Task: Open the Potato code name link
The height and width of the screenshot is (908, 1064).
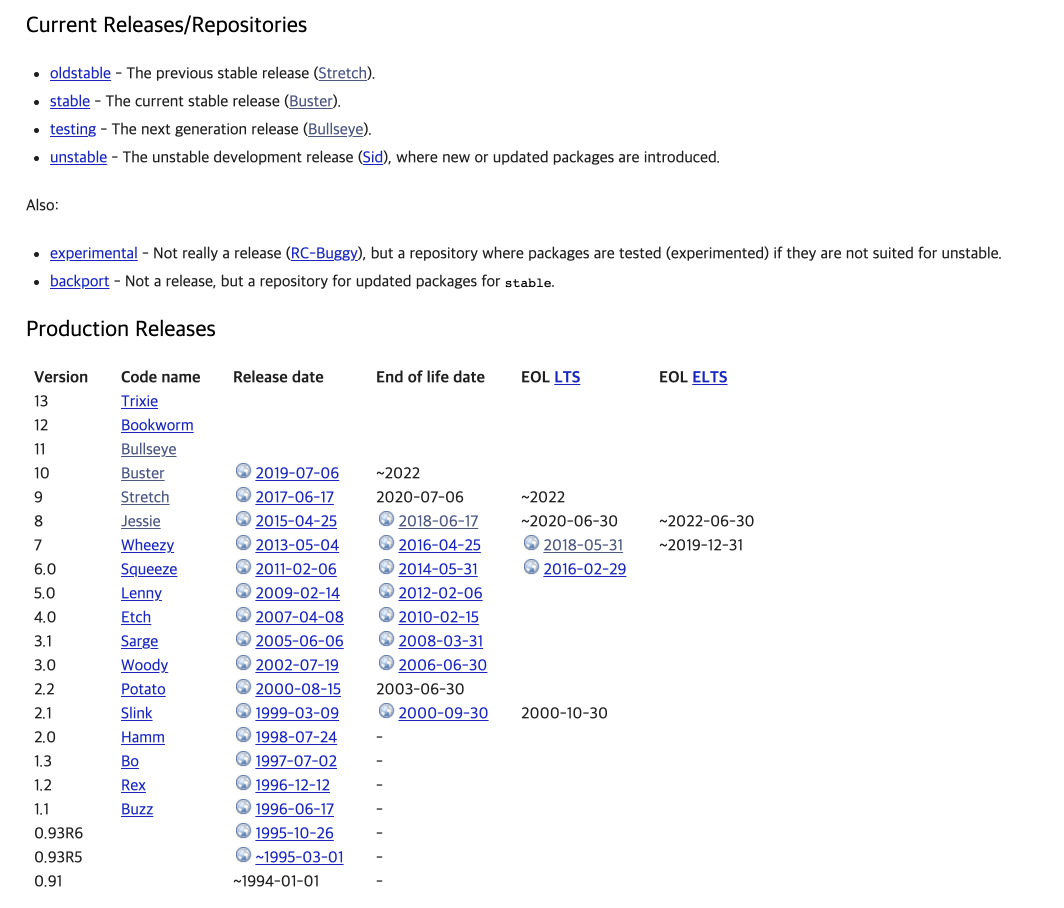Action: click(143, 689)
